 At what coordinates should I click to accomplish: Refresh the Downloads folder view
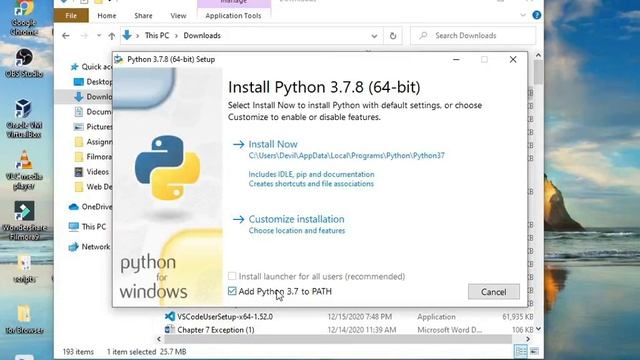coord(393,36)
